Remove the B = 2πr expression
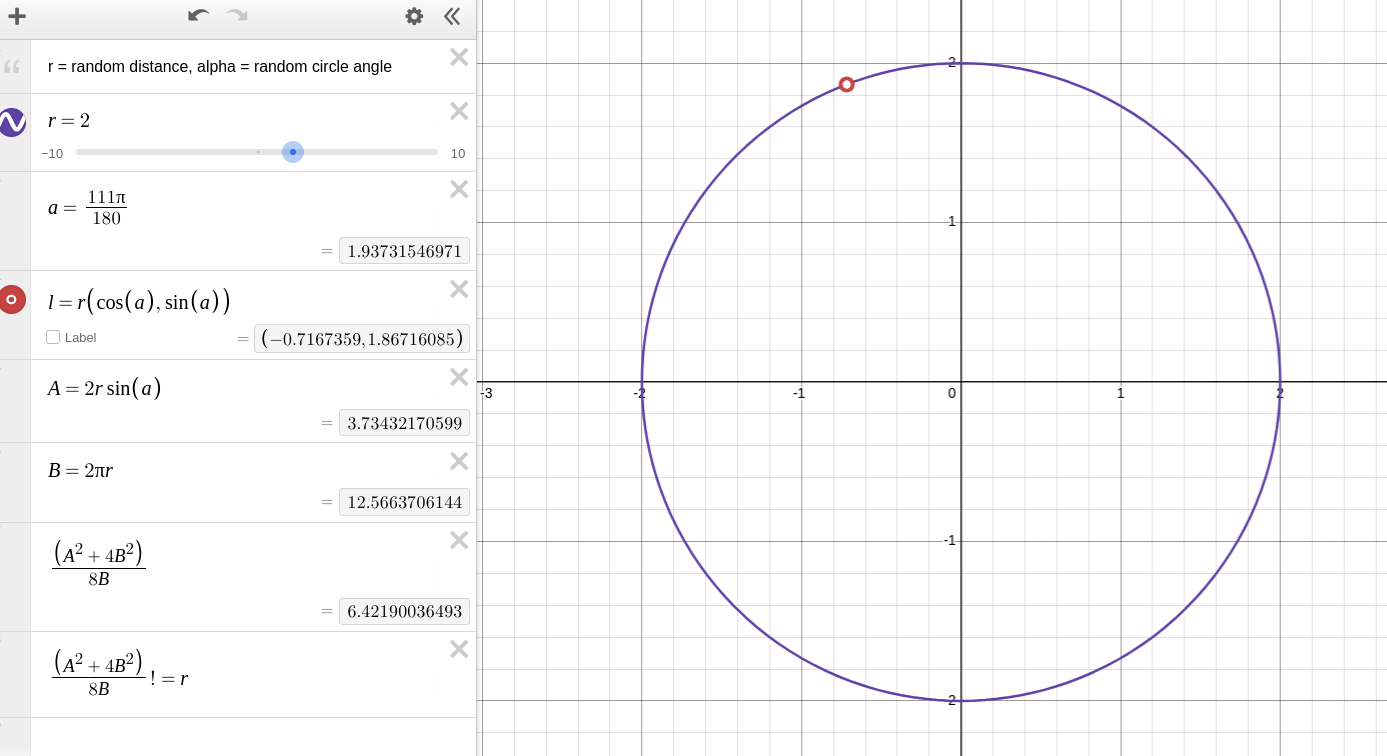Viewport: 1387px width, 756px height. tap(459, 461)
